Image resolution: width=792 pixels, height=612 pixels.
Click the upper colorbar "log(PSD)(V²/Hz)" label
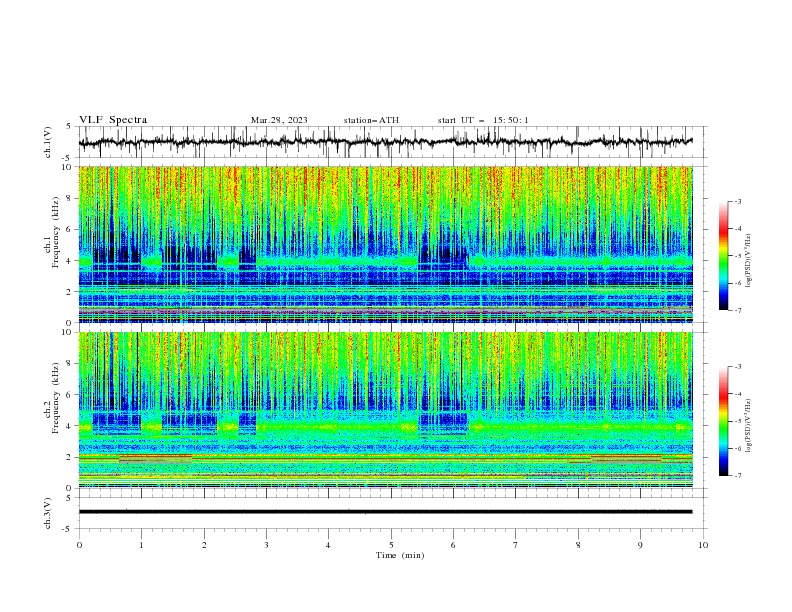click(749, 261)
